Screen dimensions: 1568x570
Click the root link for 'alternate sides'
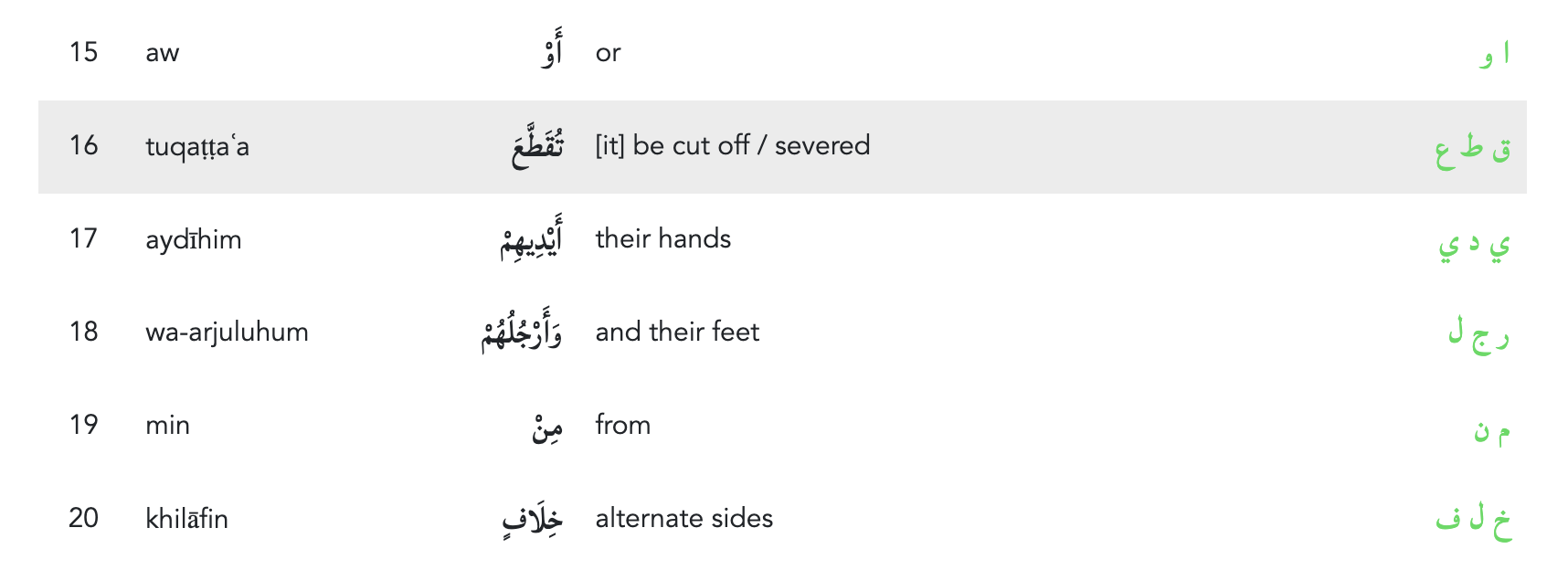1473,520
